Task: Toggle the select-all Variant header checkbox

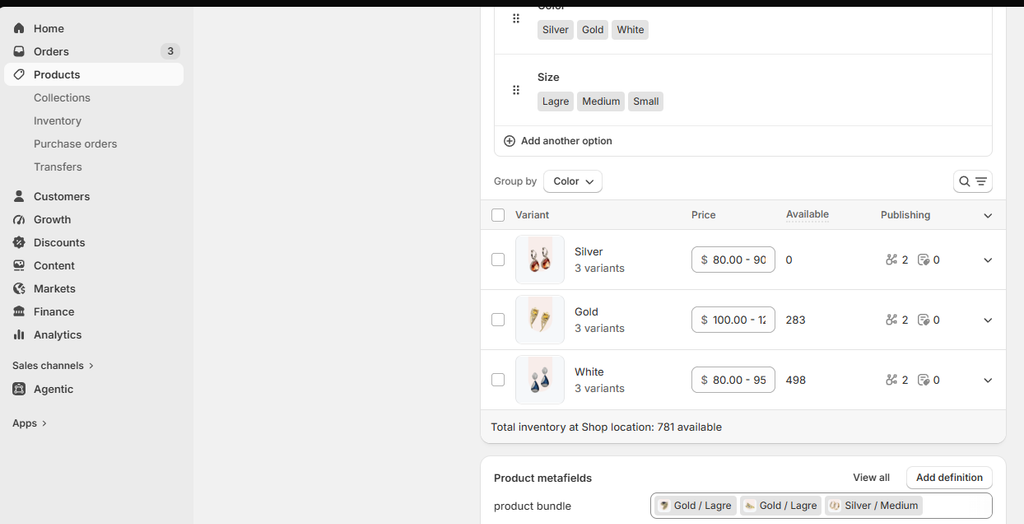Action: 498,215
